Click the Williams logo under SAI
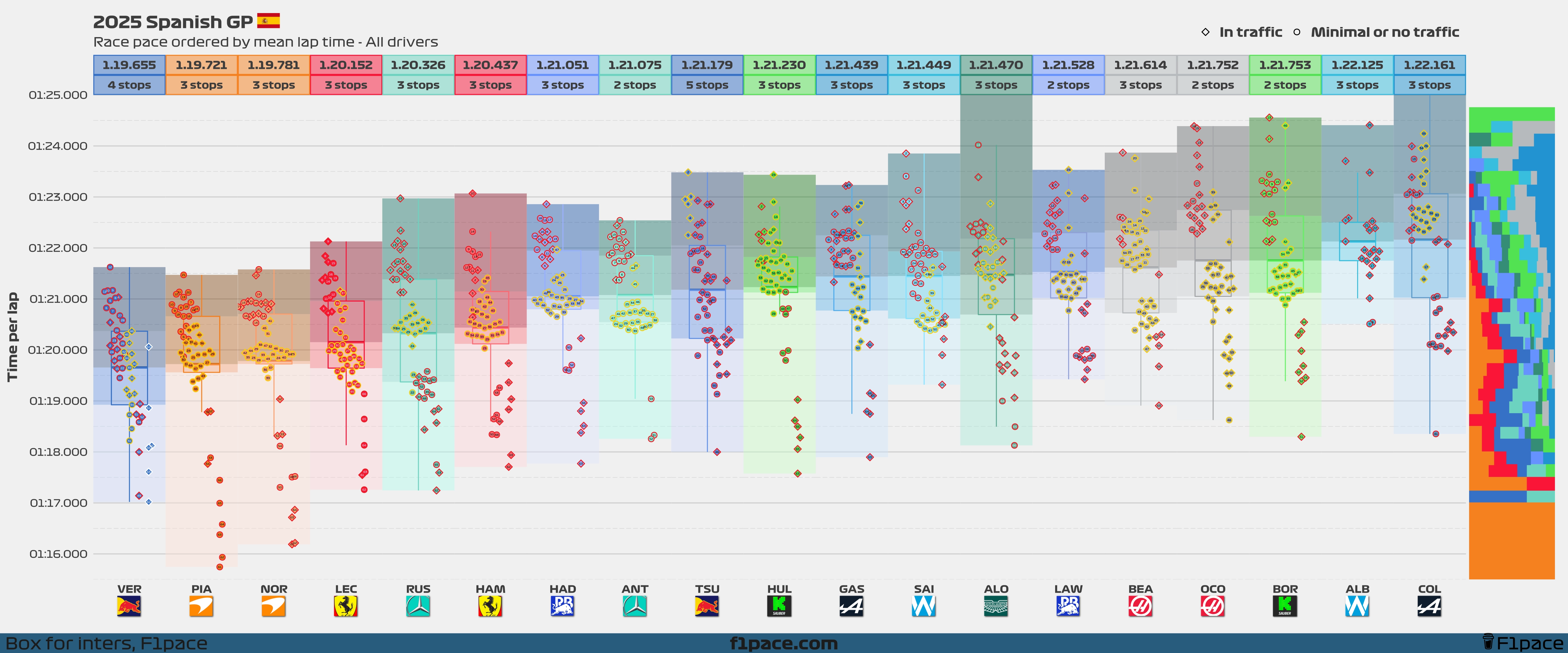 point(924,606)
